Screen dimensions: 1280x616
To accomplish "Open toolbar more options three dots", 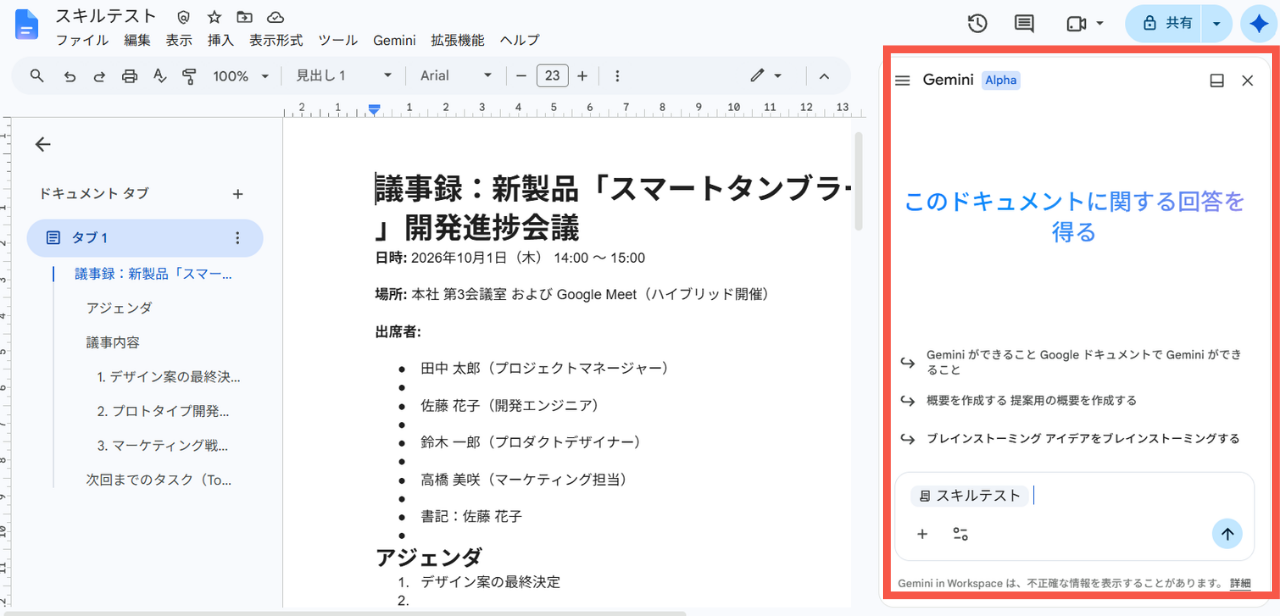I will click(x=617, y=76).
